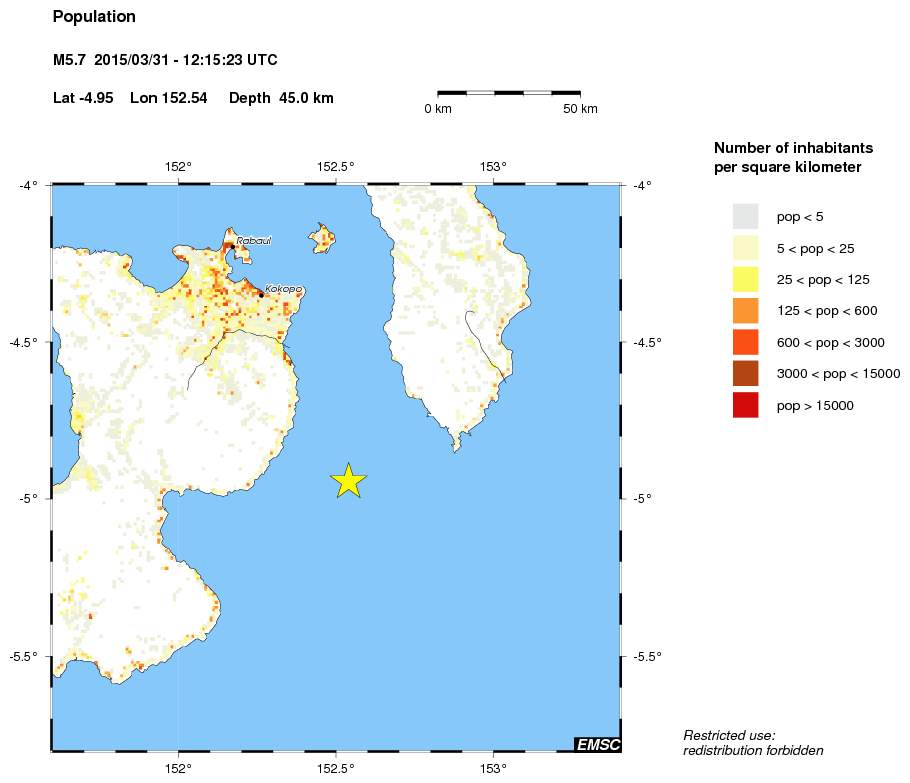Select the '600 < pop < 3000' swatch
This screenshot has height=783, width=910.
tap(745, 342)
